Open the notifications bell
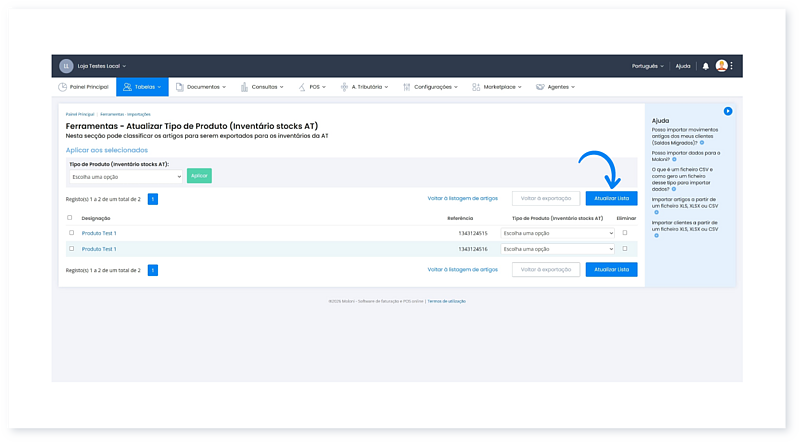 coord(706,66)
